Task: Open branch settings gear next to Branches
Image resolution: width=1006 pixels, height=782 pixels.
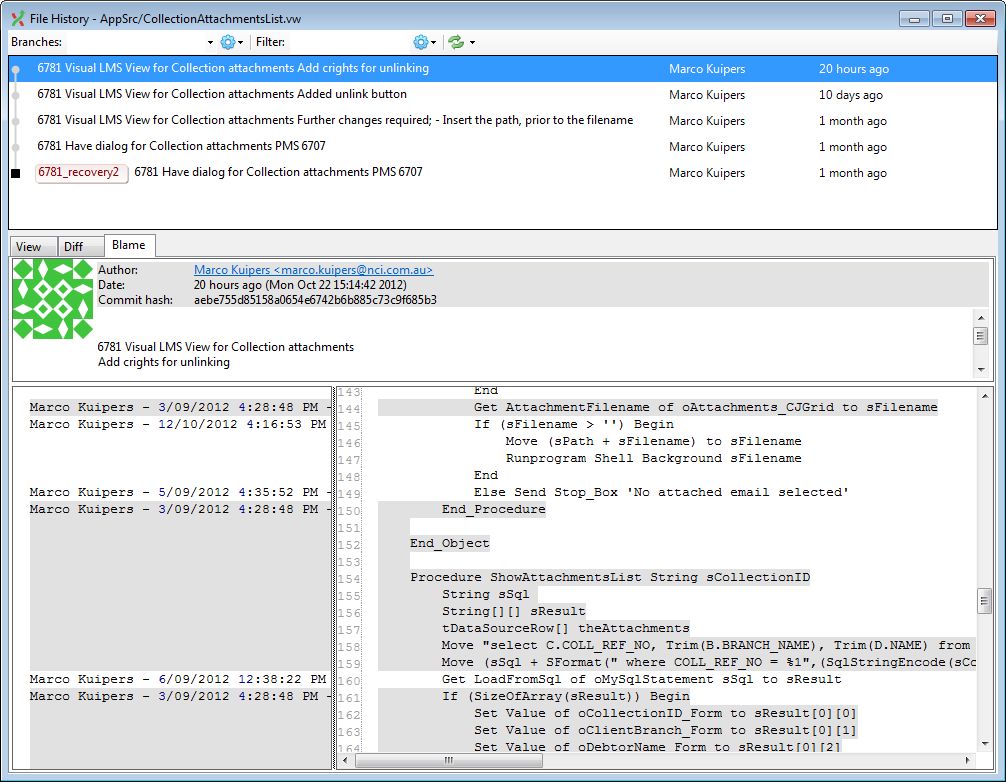Action: (228, 42)
